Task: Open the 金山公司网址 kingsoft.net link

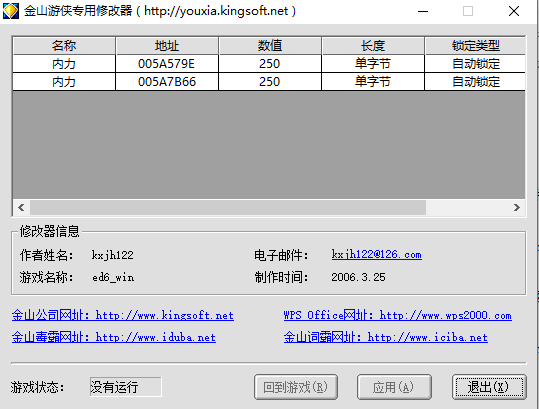Action: (123, 315)
